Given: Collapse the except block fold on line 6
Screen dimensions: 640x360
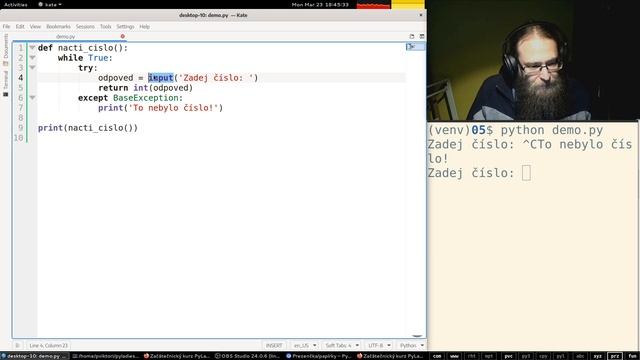Looking at the screenshot, I should coord(32,98).
